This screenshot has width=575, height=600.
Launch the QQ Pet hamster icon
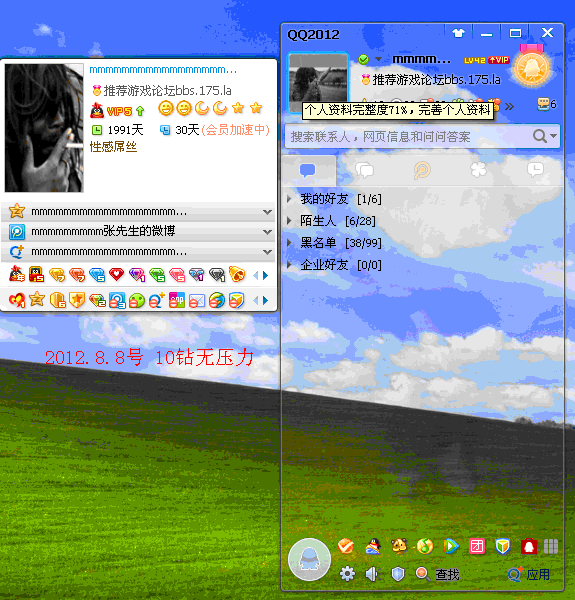399,546
